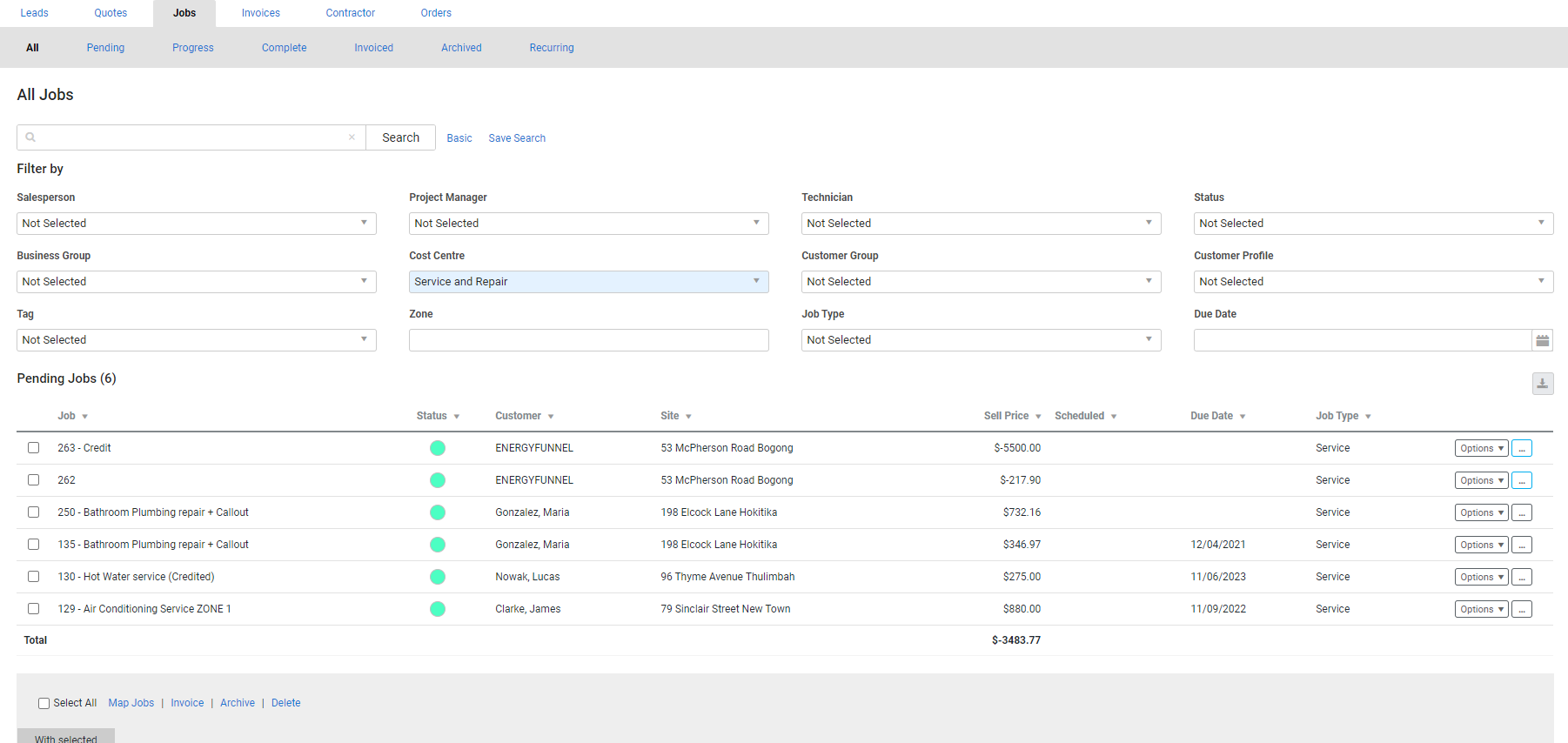Open the Project Manager dropdown
Image resolution: width=1568 pixels, height=743 pixels.
pyautogui.click(x=589, y=224)
